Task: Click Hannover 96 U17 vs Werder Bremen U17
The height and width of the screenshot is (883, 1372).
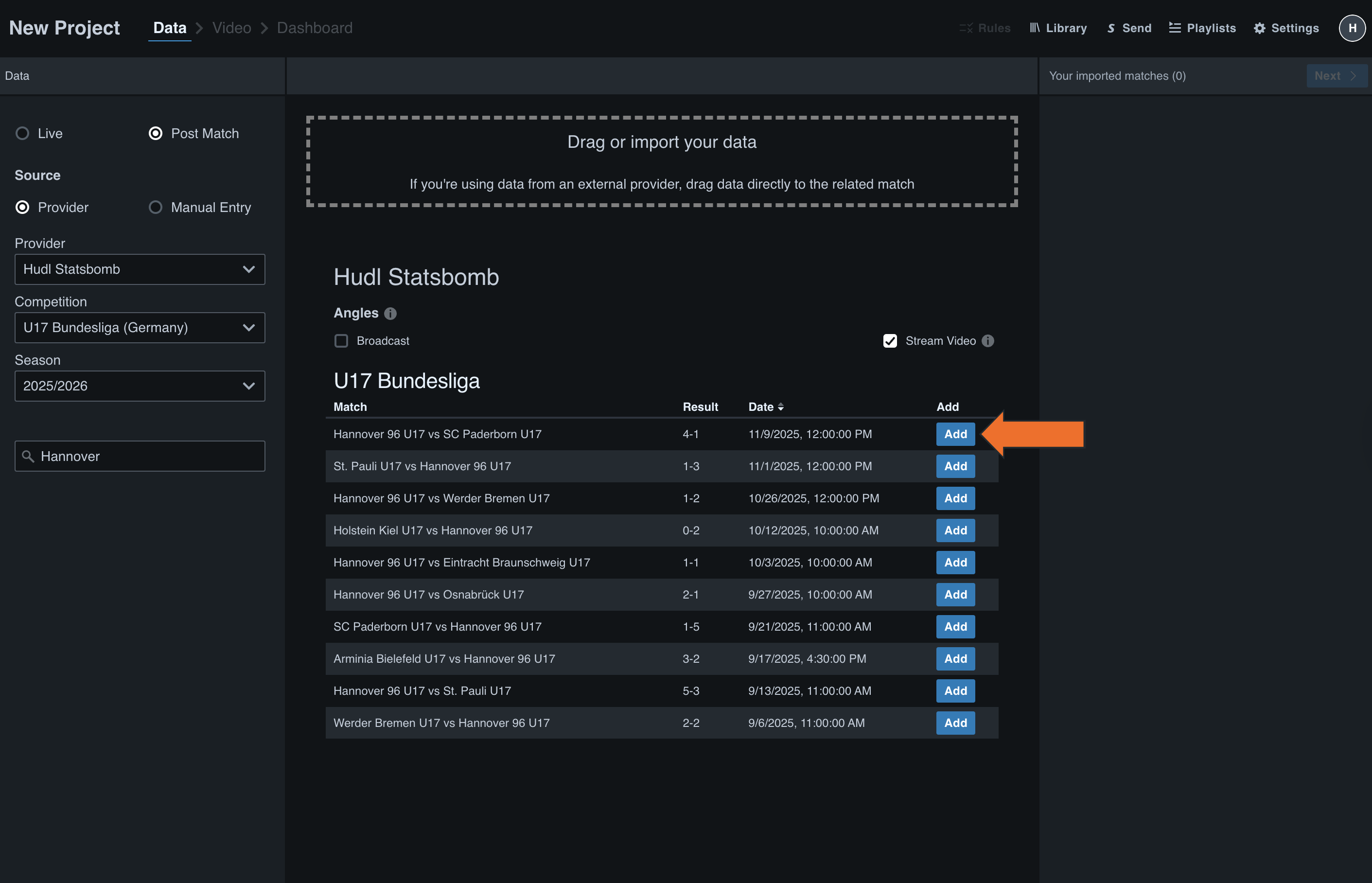Action: (x=441, y=499)
